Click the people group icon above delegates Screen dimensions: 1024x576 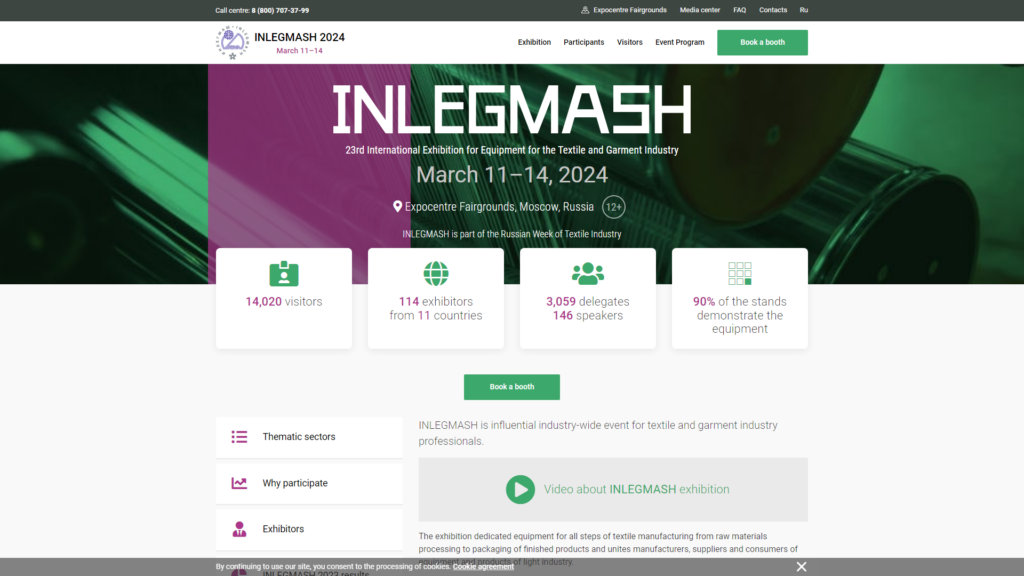(x=588, y=274)
